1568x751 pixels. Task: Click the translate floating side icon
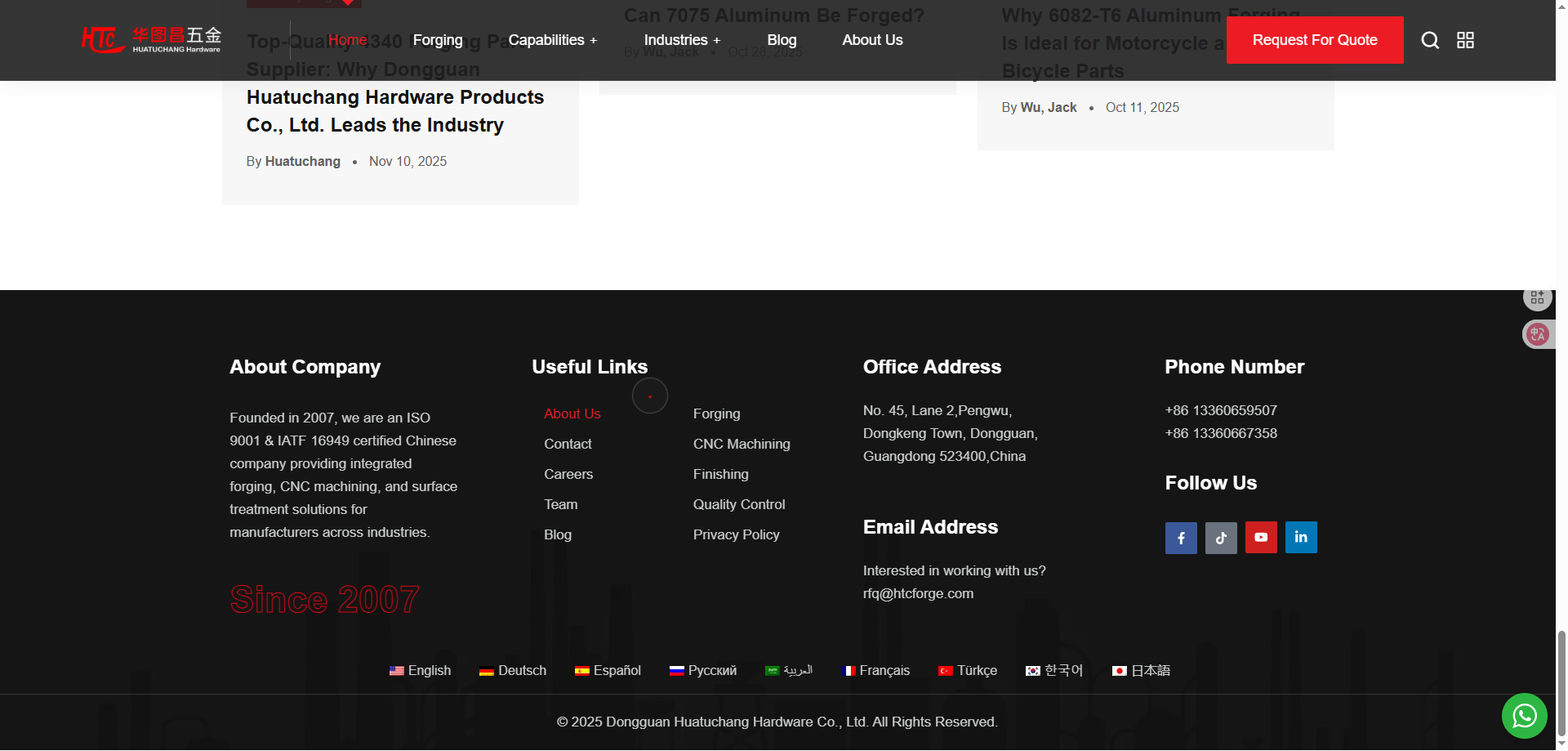click(1538, 334)
